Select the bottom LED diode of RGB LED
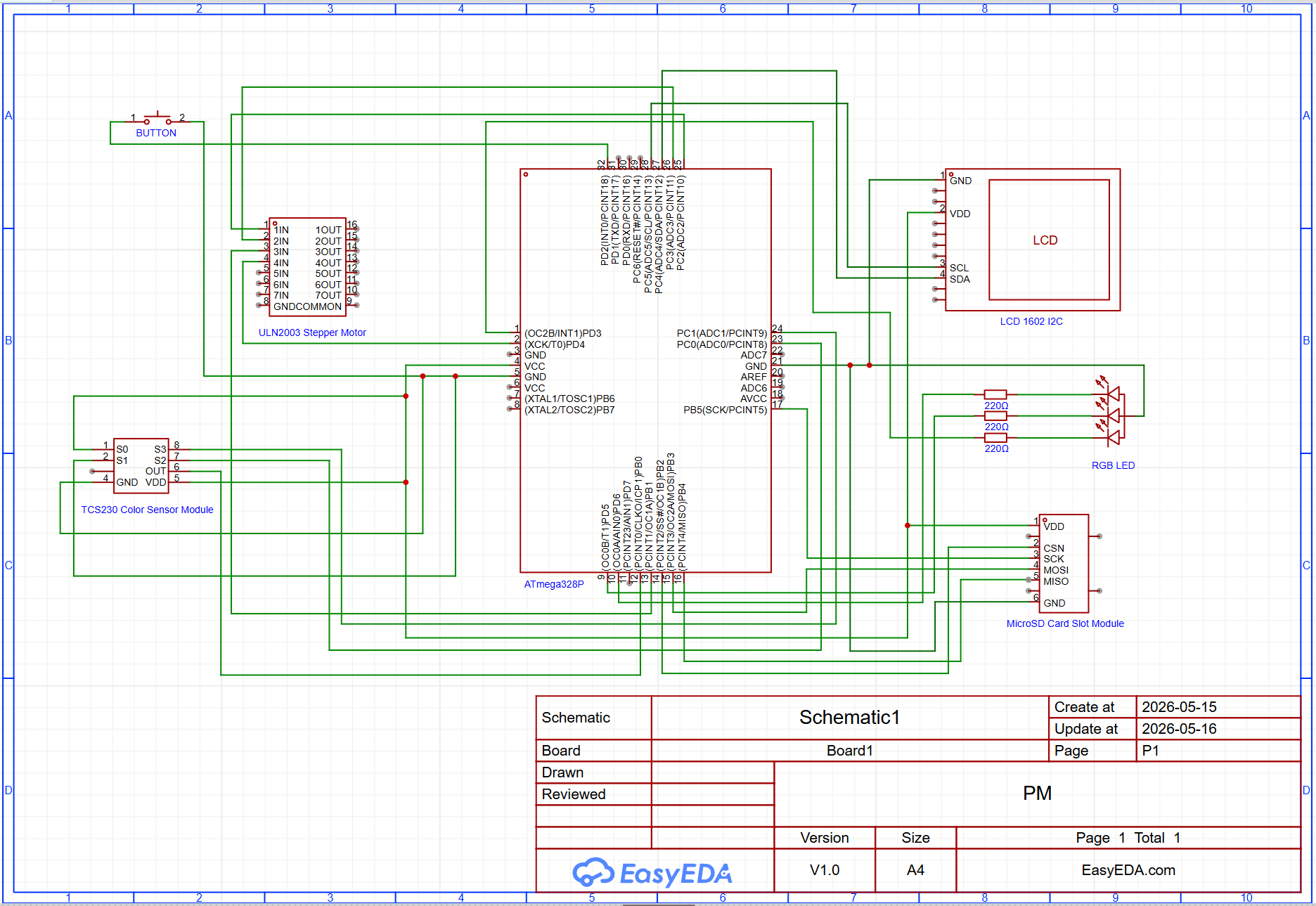This screenshot has width=1316, height=906. tap(1112, 437)
